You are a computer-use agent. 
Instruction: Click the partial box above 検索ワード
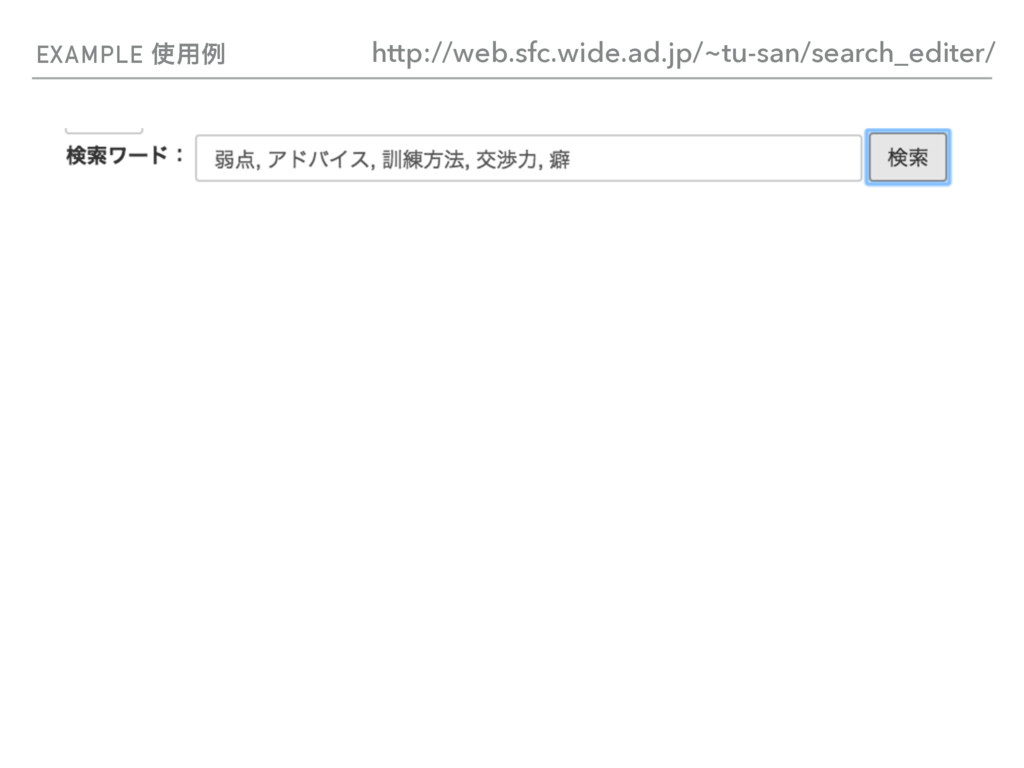104,130
